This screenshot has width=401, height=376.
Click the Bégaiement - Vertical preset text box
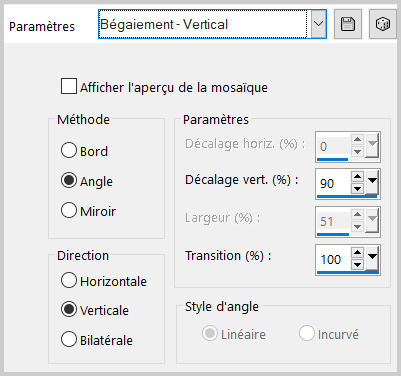[203, 24]
